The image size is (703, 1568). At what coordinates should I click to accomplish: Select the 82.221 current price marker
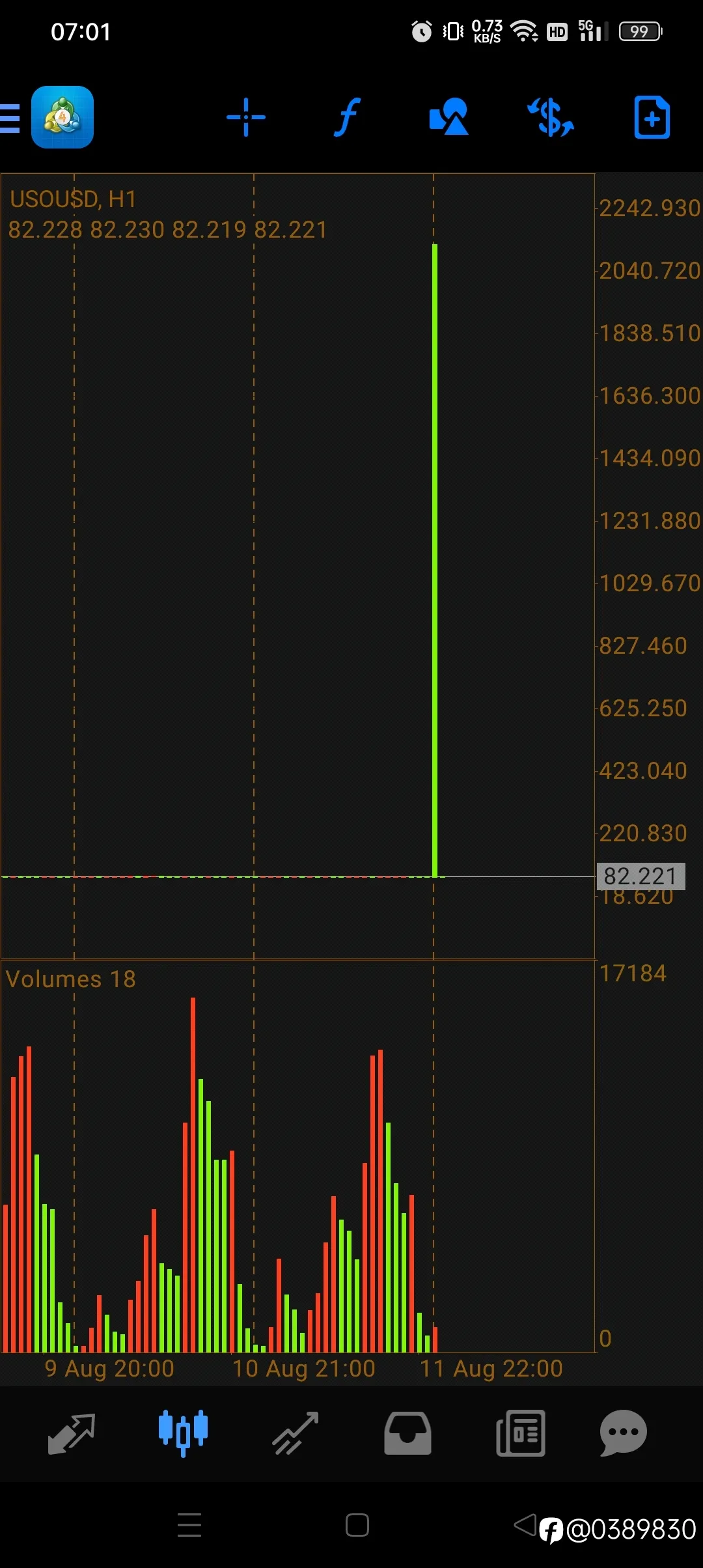pos(641,876)
